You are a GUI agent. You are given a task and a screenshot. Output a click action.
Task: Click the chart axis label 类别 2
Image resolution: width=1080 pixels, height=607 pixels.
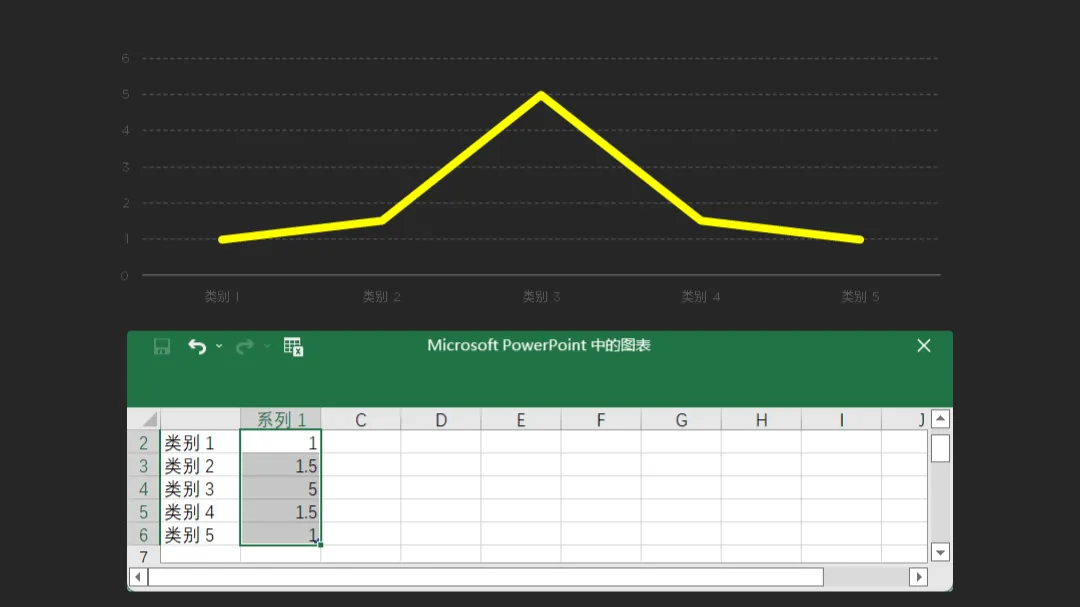click(382, 296)
